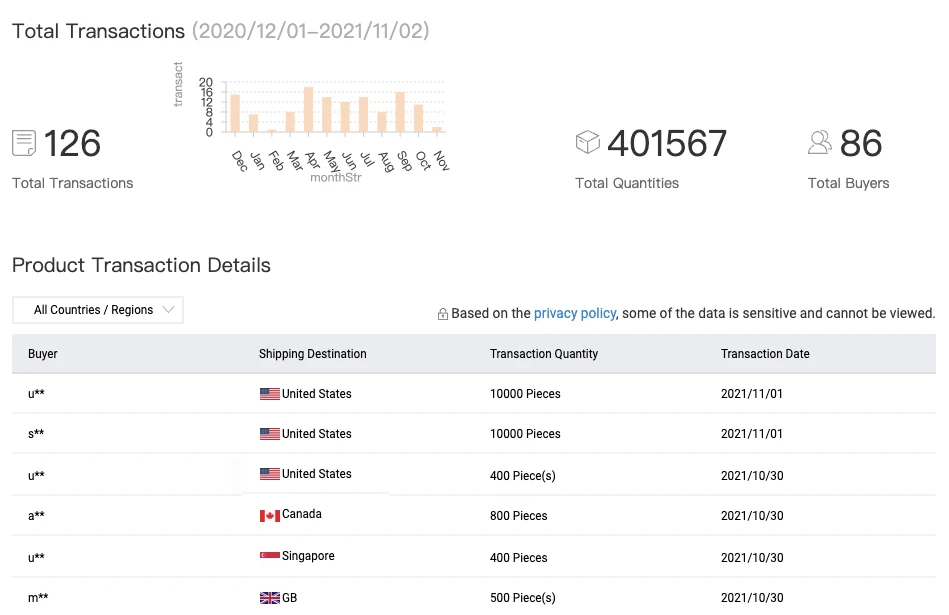
Task: Click the chevron arrow in the country filter
Action: point(168,310)
